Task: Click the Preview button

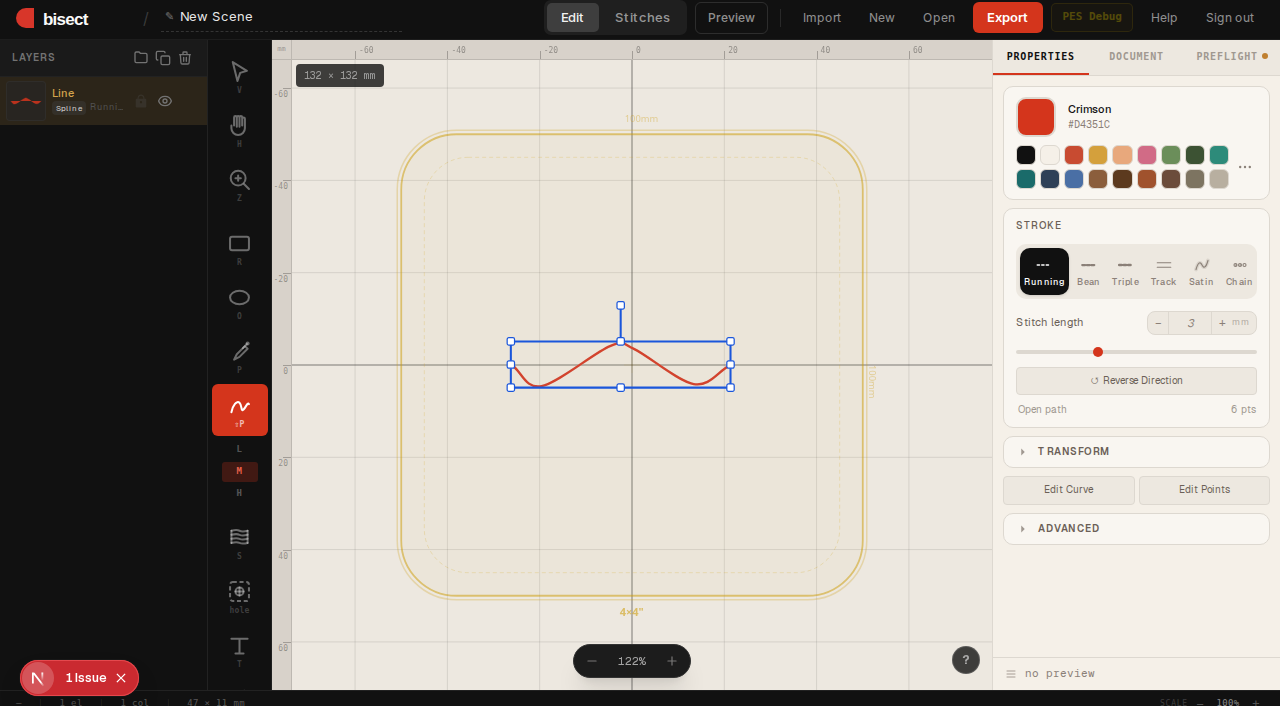Action: (x=731, y=18)
